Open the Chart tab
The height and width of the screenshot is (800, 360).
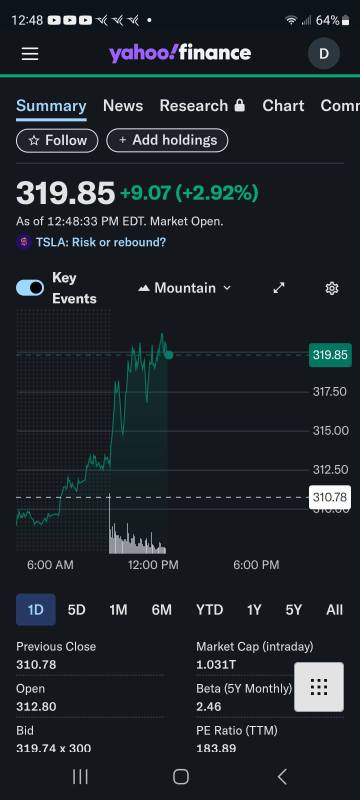point(283,106)
